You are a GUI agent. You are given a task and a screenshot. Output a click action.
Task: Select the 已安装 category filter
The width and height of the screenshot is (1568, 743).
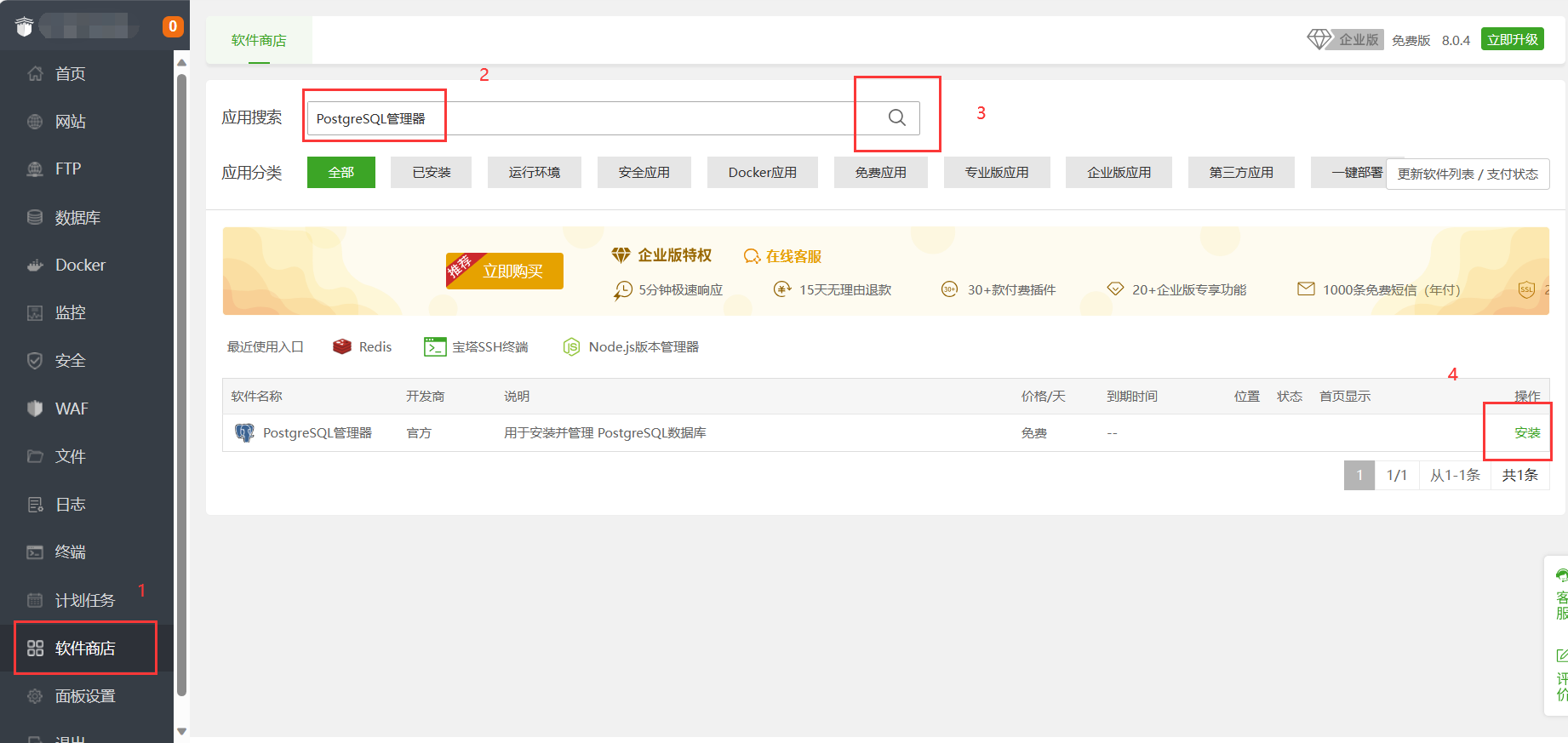coord(431,173)
